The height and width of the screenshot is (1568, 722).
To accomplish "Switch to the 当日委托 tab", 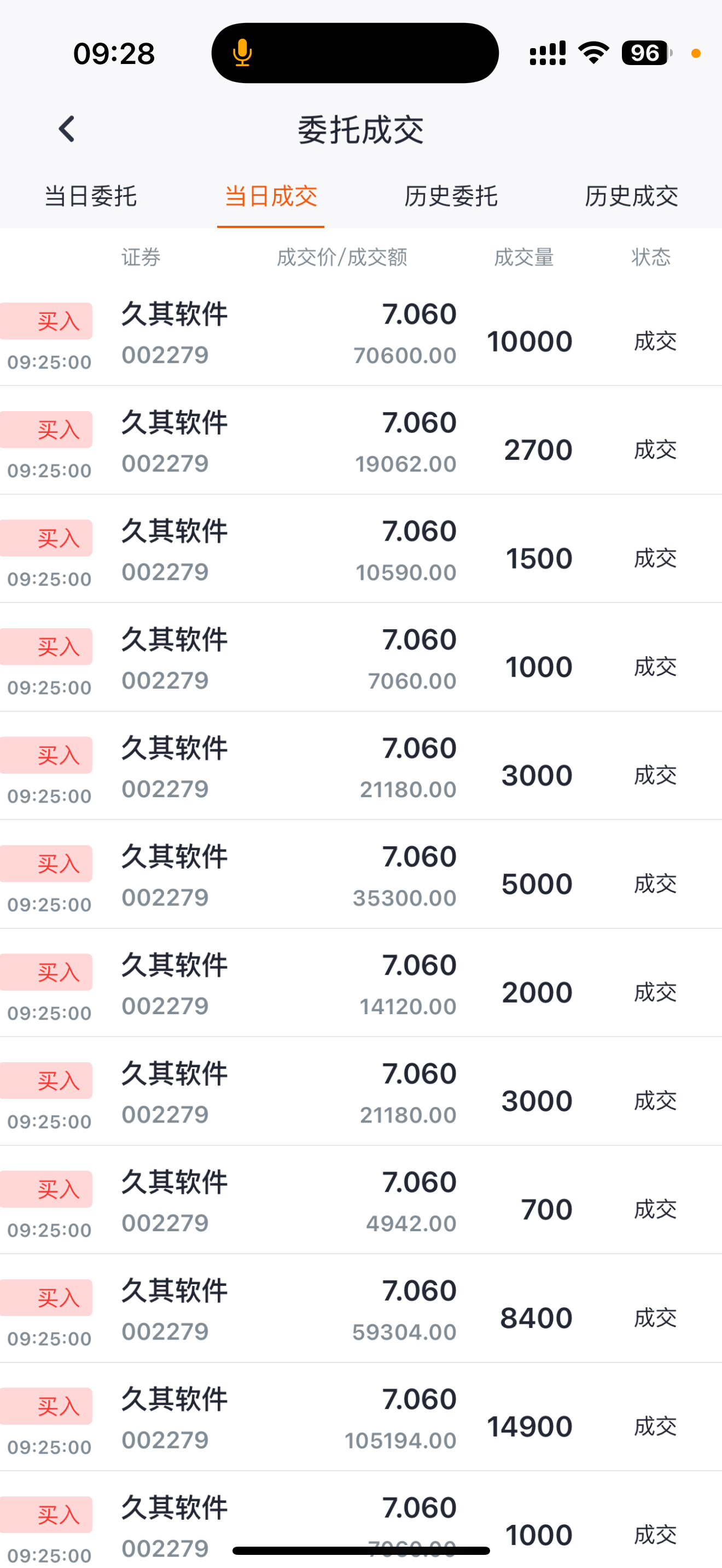I will [90, 196].
